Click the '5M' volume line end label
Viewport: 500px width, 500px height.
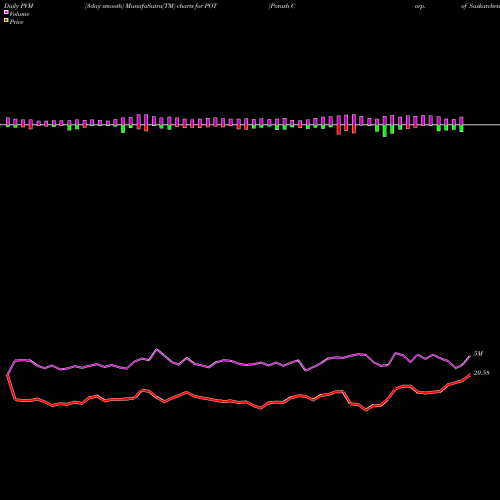click(478, 354)
